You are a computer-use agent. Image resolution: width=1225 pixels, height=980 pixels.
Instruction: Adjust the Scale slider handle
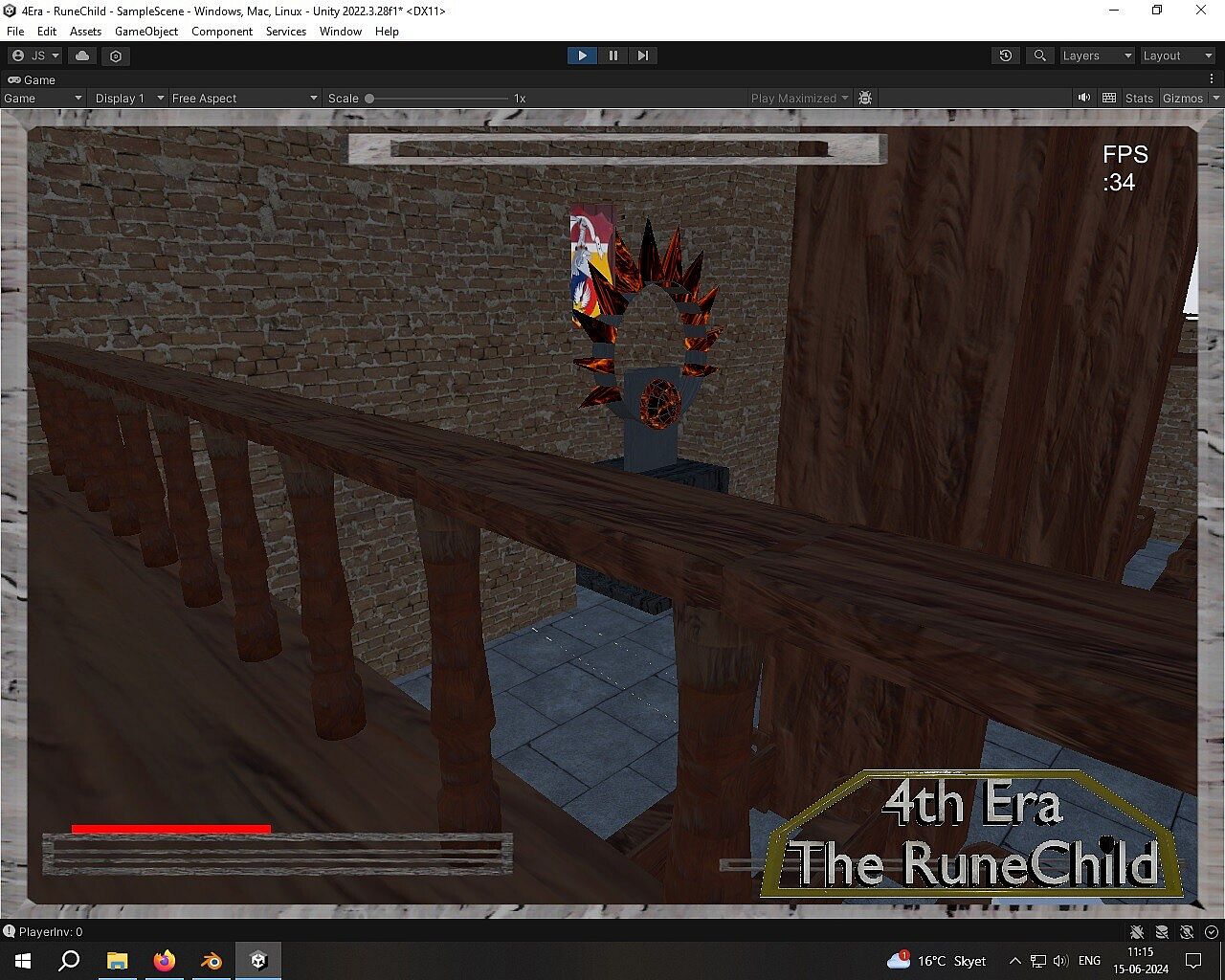pyautogui.click(x=369, y=98)
